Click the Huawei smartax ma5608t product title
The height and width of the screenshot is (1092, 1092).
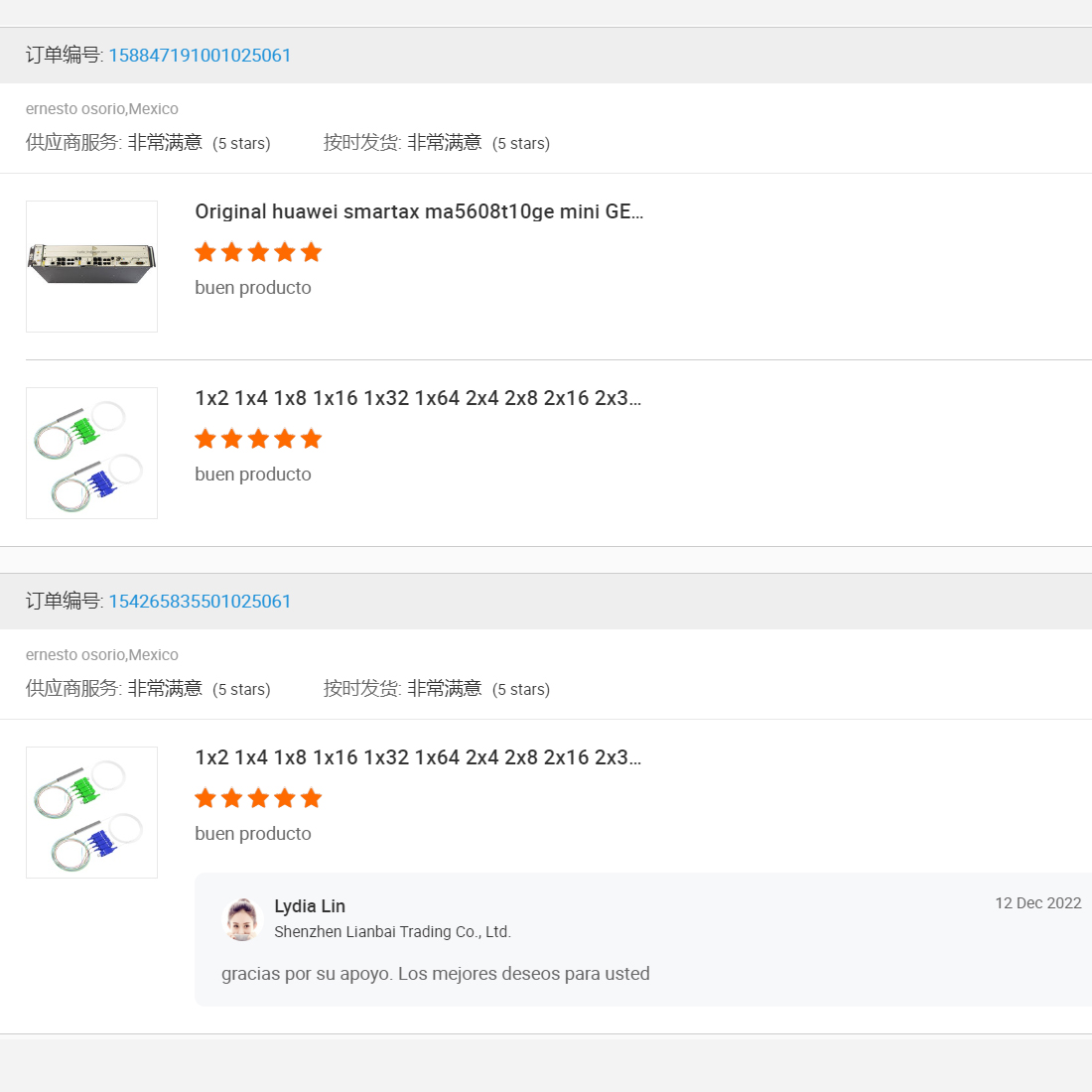418,211
